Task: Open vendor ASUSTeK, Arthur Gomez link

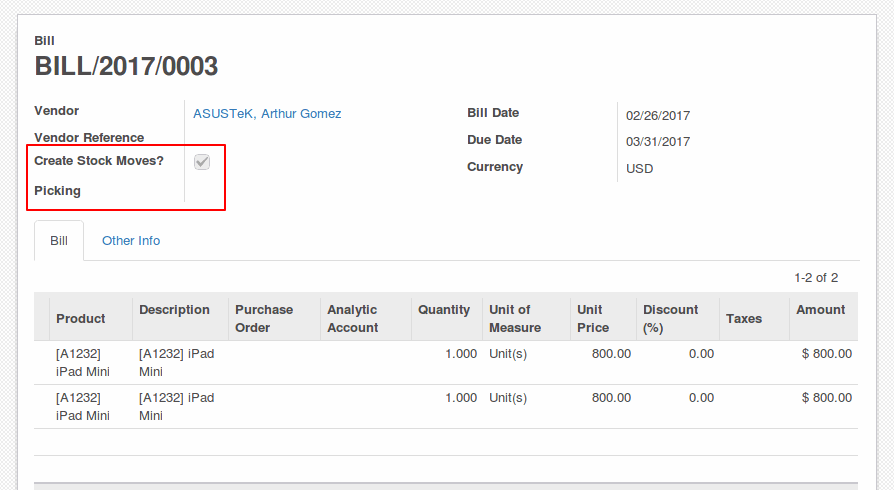Action: pyautogui.click(x=267, y=114)
